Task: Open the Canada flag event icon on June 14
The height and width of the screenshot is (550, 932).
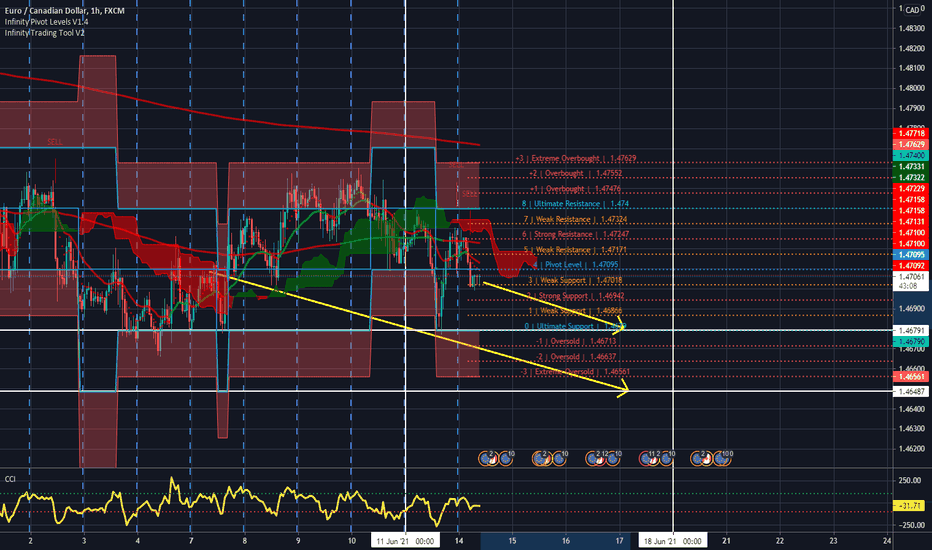Action: point(493,459)
